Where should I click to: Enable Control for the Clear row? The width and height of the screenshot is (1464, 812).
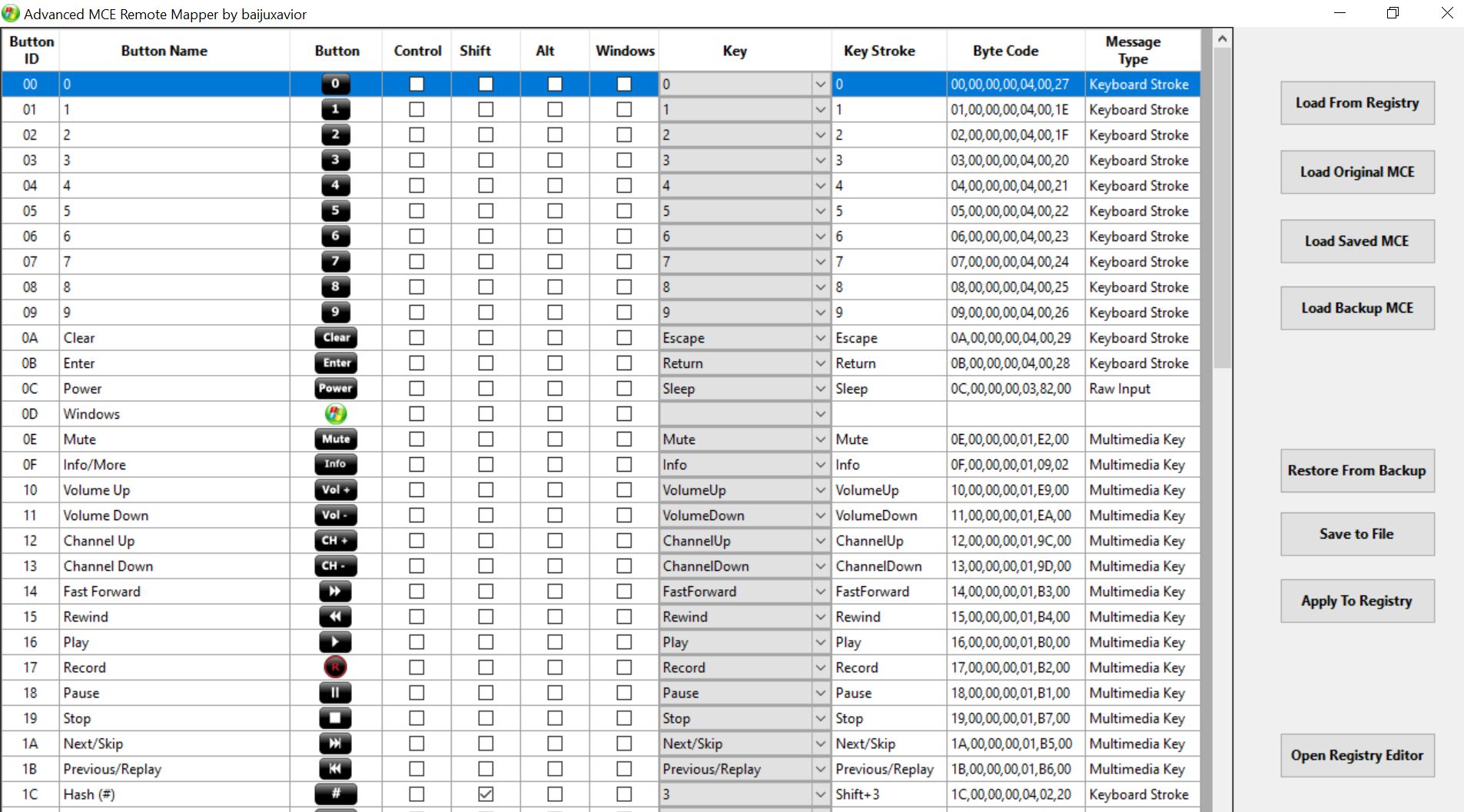point(417,338)
